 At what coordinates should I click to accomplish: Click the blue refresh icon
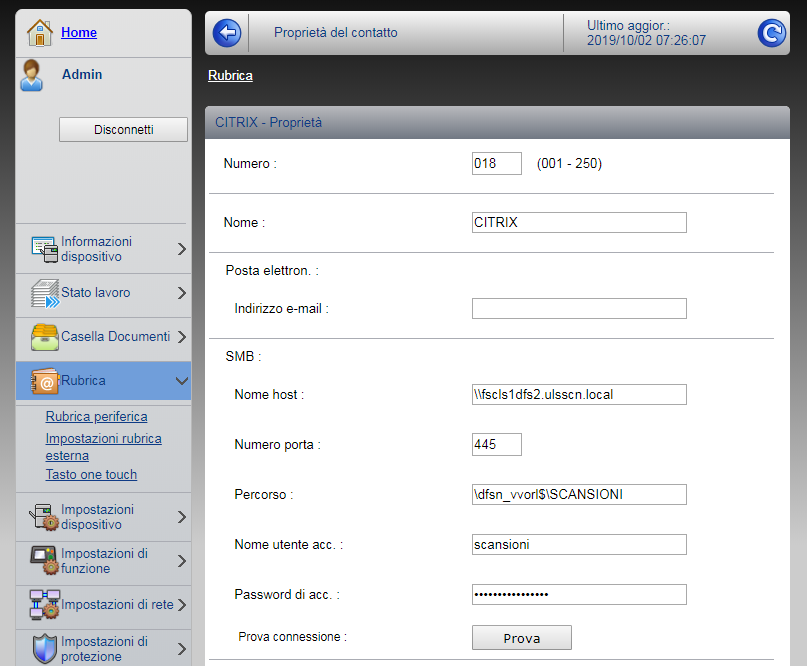pyautogui.click(x=771, y=33)
